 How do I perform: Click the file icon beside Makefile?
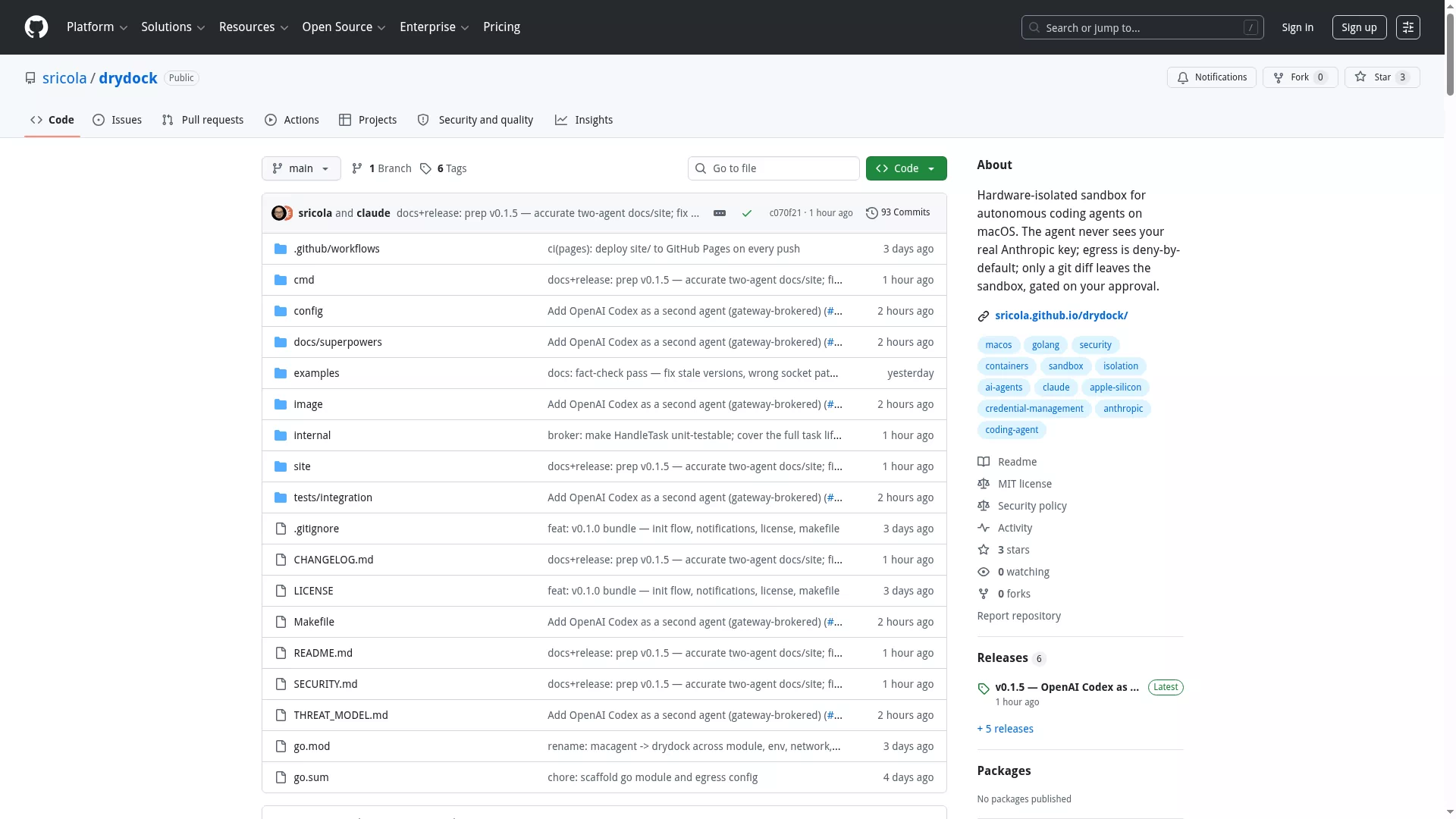coord(281,622)
